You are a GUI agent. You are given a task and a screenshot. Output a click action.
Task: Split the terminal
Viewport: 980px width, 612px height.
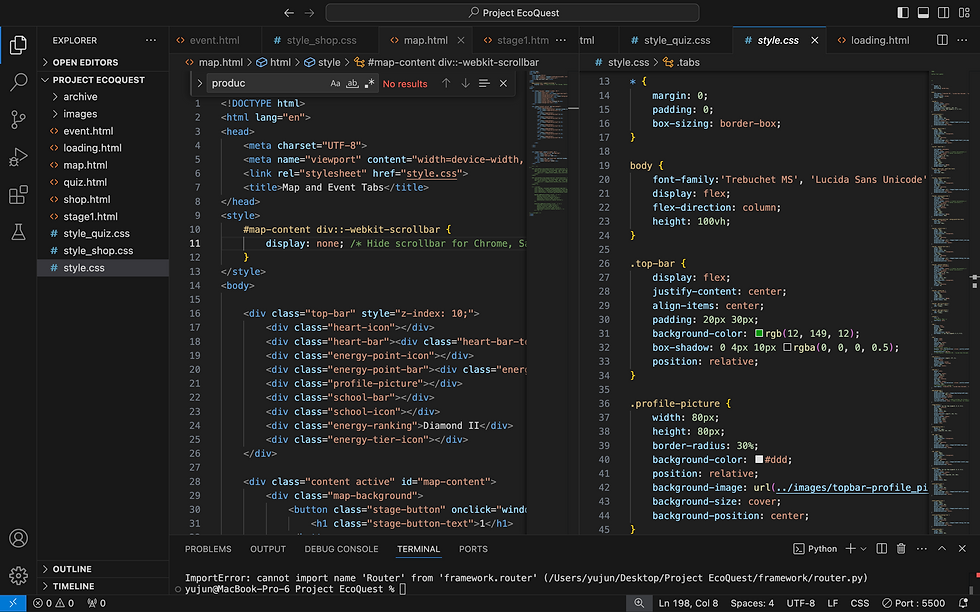(x=881, y=549)
